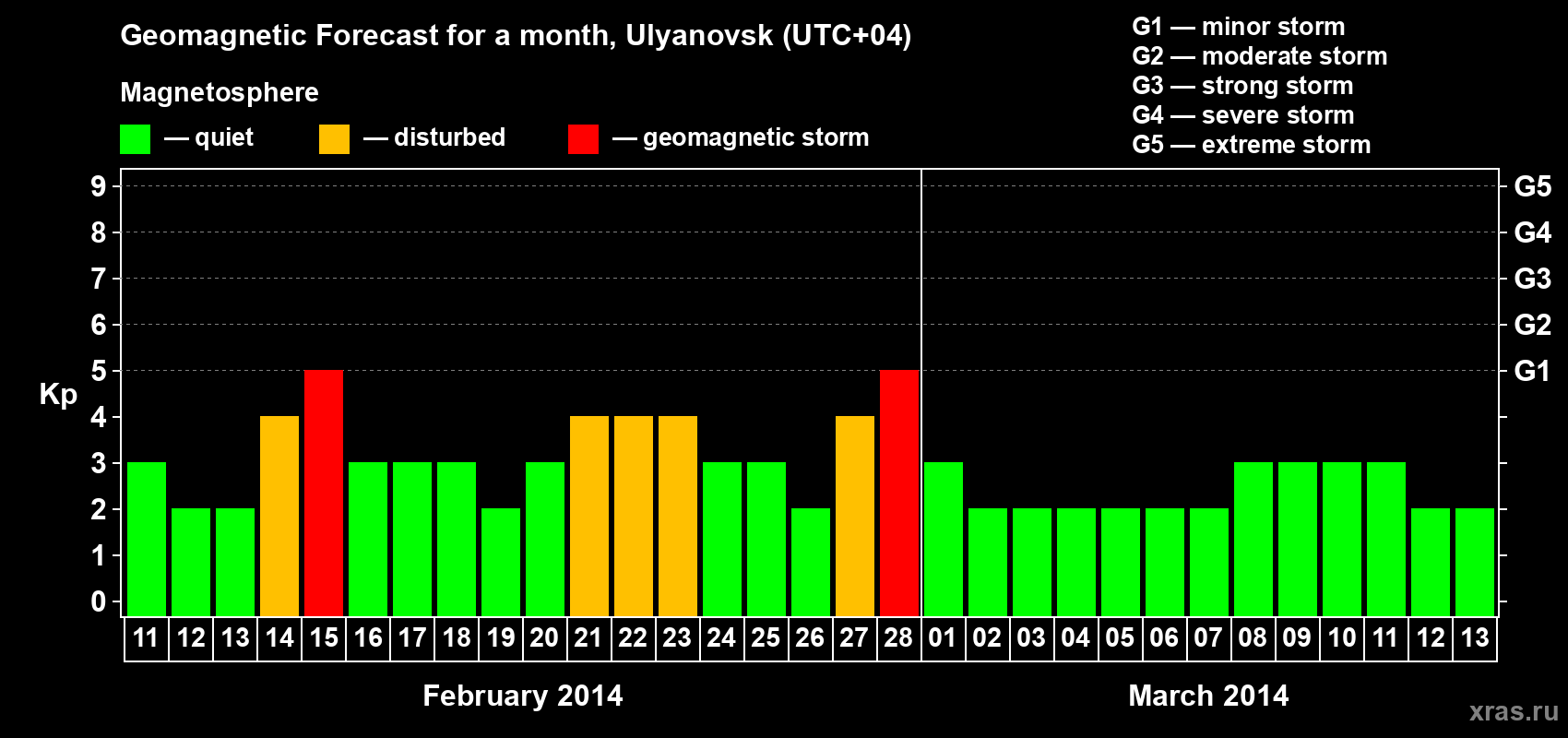Select the red bar for February 15
This screenshot has height=738, width=1568.
coord(324,493)
